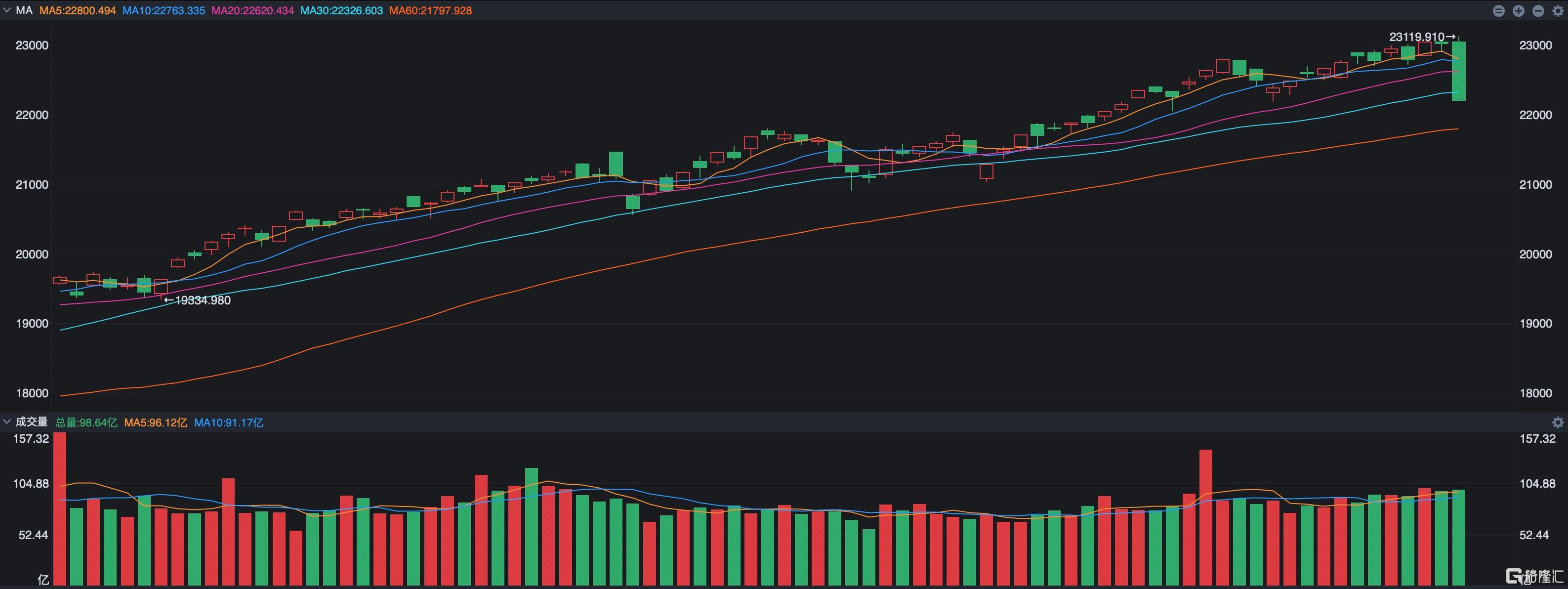1568x589 pixels.
Task: Click the volume MA5:96.12亿 legend
Action: 155,422
